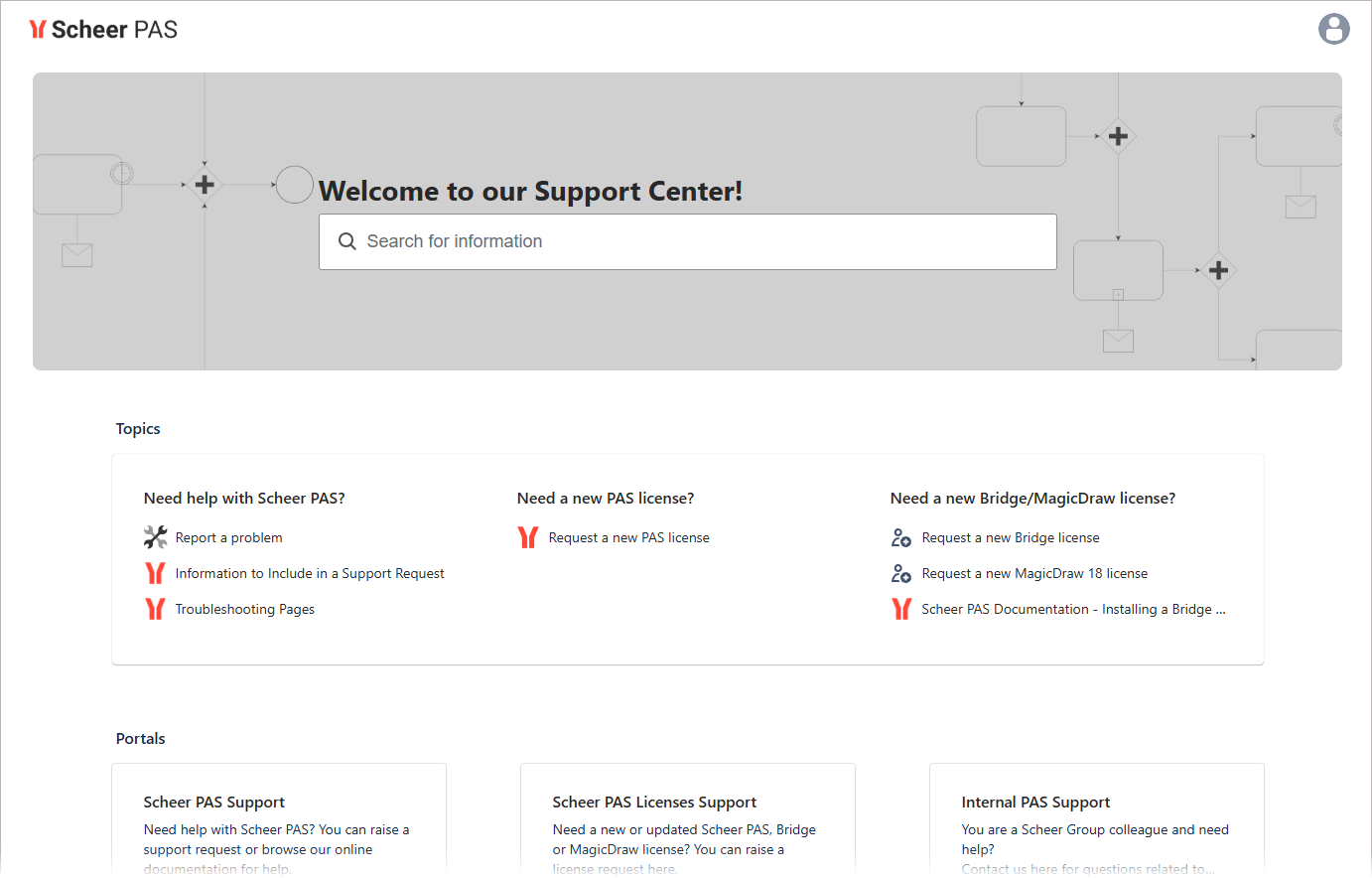
Task: Go to Troubleshooting Pages
Action: (x=244, y=609)
